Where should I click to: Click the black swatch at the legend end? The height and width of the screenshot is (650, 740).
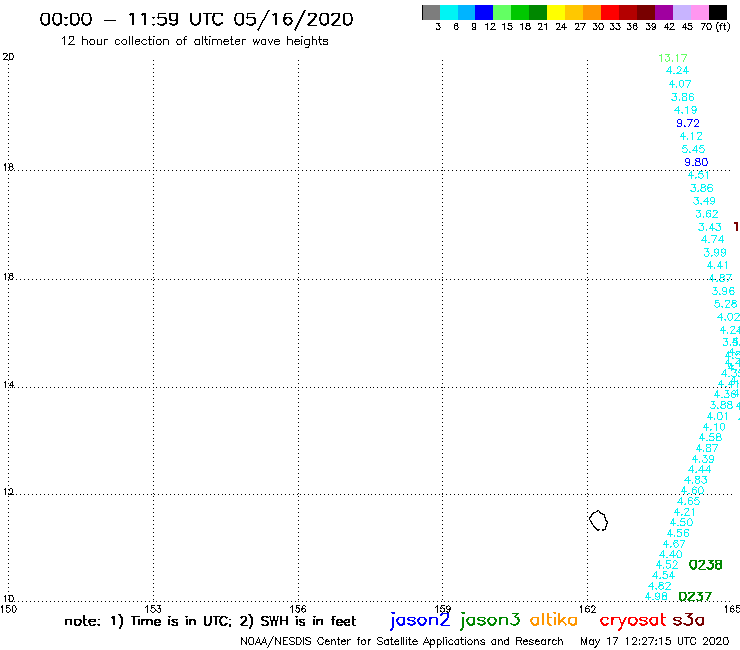click(x=718, y=12)
